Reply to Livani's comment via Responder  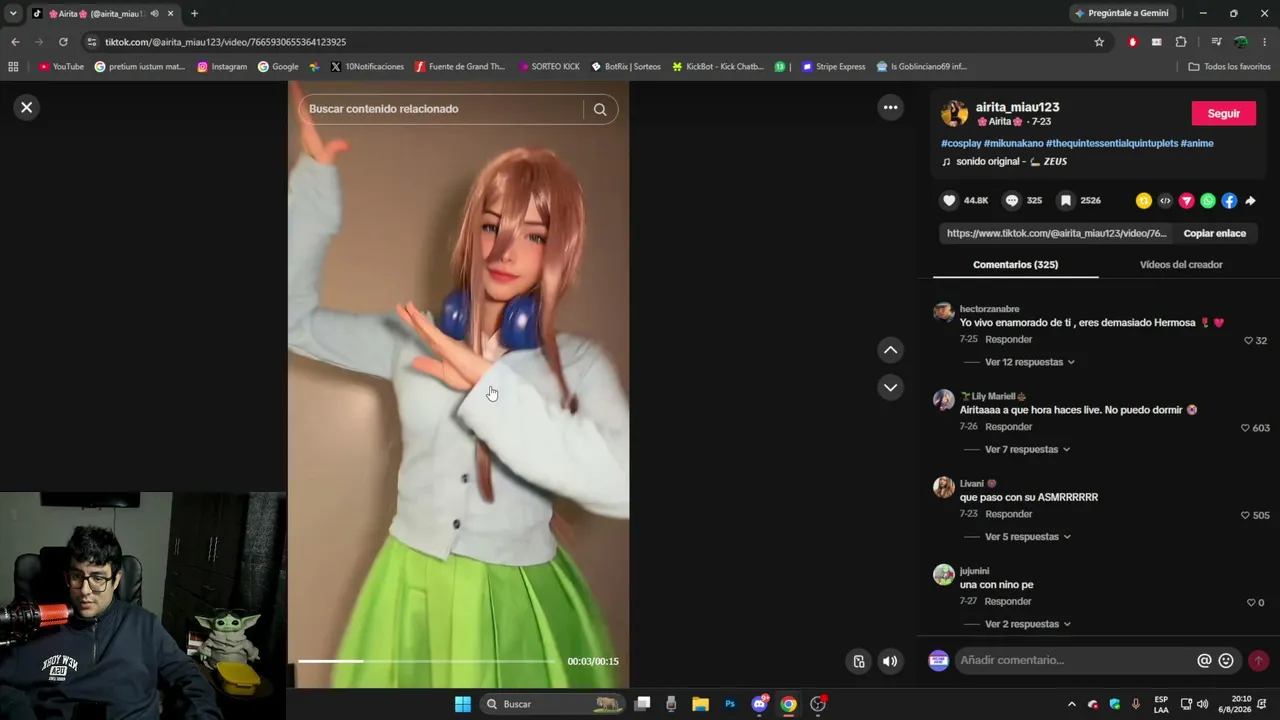click(x=1008, y=514)
